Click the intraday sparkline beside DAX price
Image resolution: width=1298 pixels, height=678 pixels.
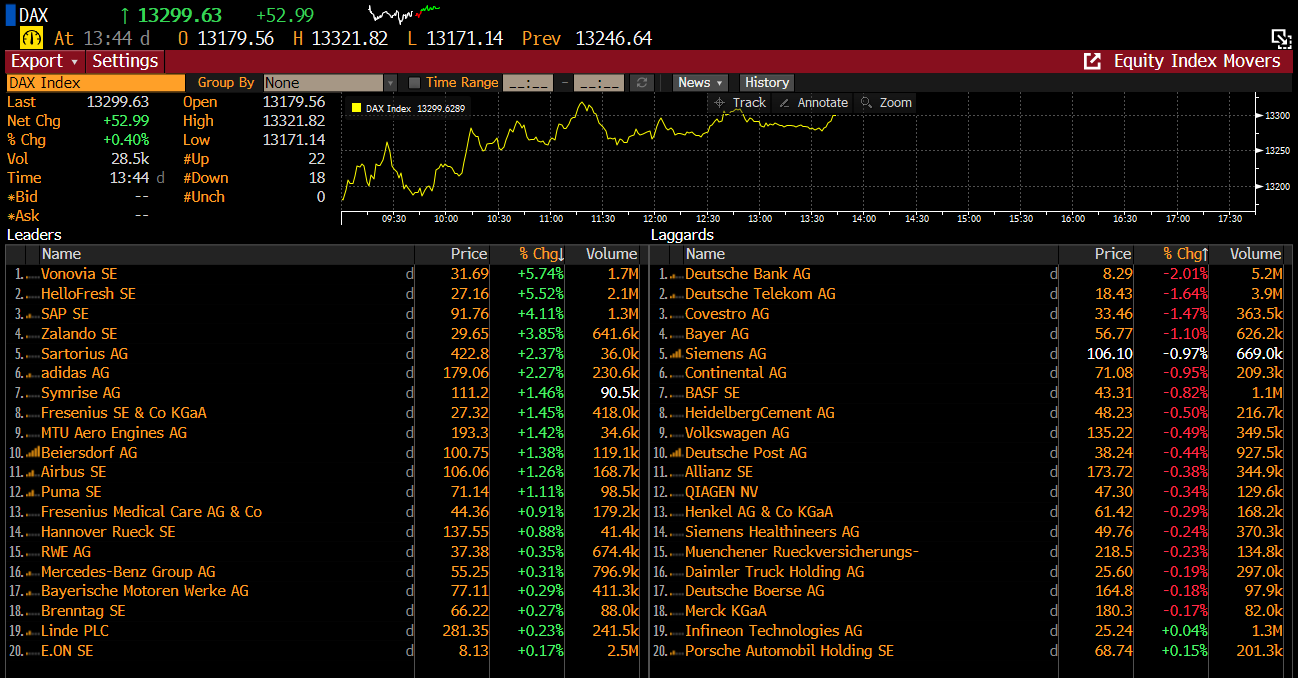click(404, 14)
